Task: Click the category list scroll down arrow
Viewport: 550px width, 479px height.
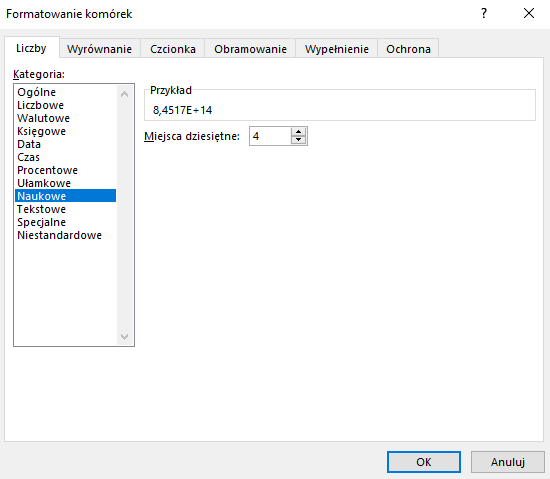Action: click(124, 337)
